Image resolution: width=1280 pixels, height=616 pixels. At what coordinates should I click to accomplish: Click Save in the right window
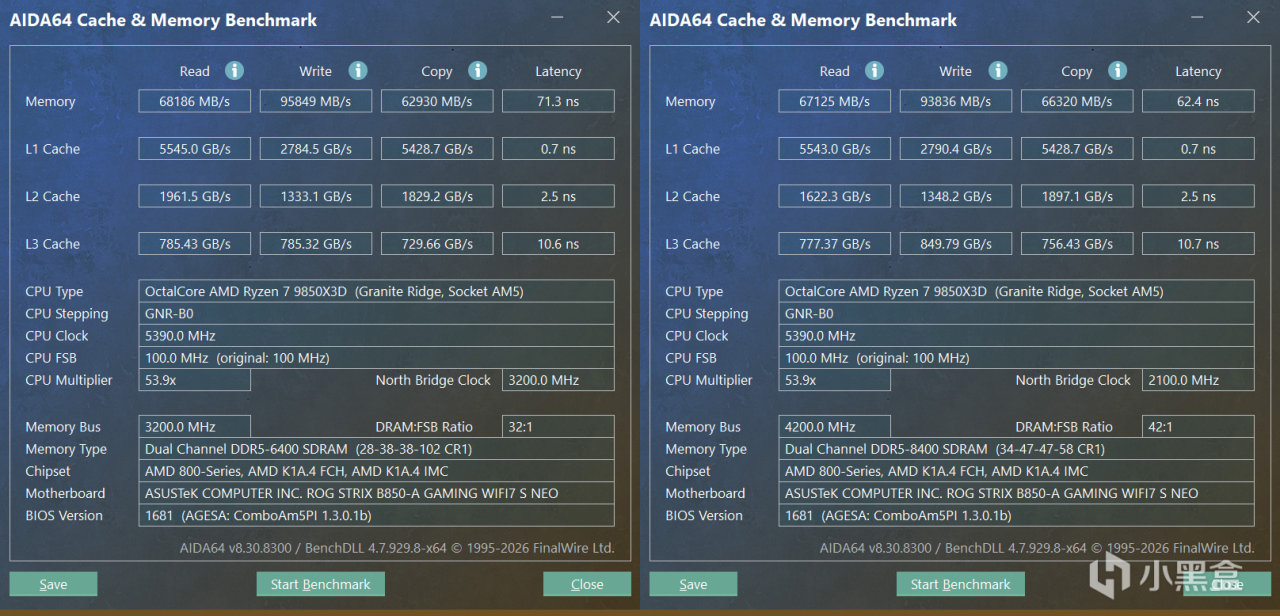(693, 584)
